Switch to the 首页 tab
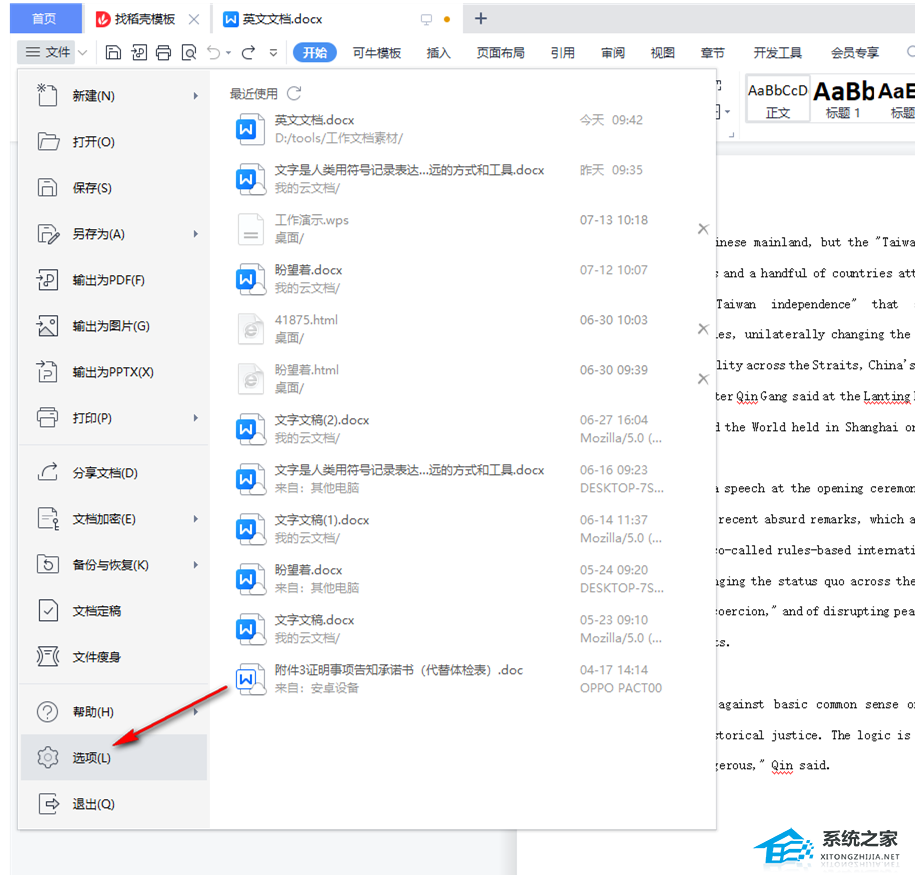The height and width of the screenshot is (875, 915). pos(45,19)
